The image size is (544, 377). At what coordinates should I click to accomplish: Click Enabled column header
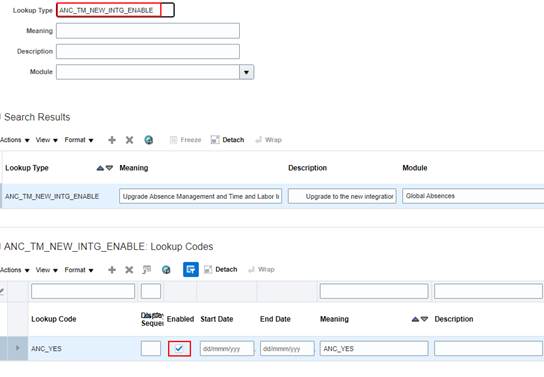point(180,319)
